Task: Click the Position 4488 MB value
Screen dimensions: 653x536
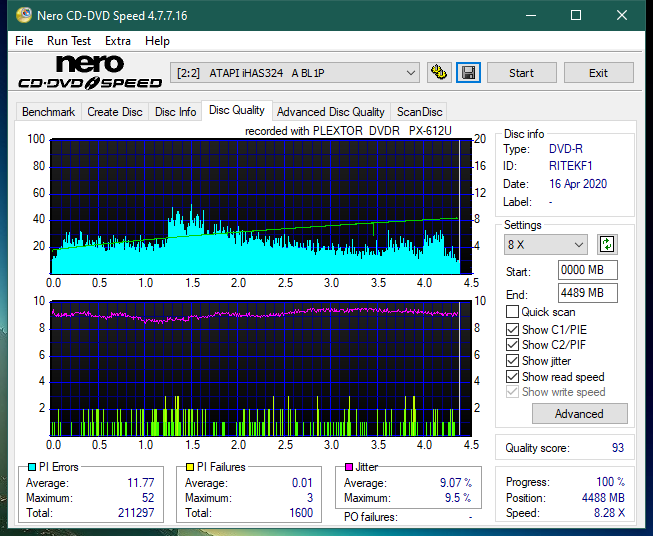Action: [x=603, y=498]
